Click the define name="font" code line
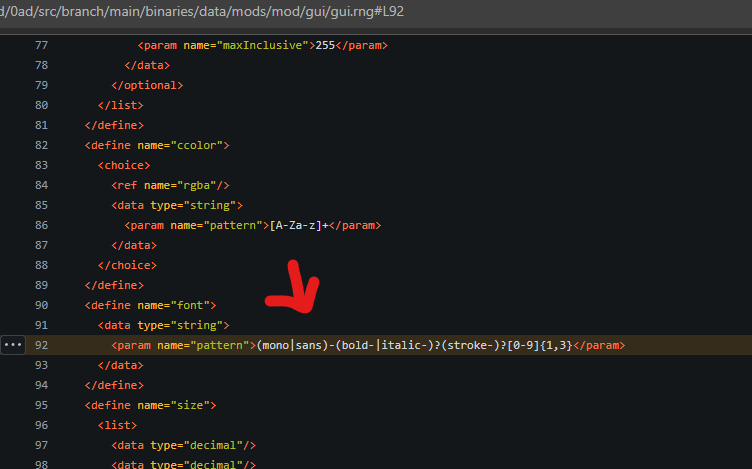The height and width of the screenshot is (469, 752). (x=150, y=305)
